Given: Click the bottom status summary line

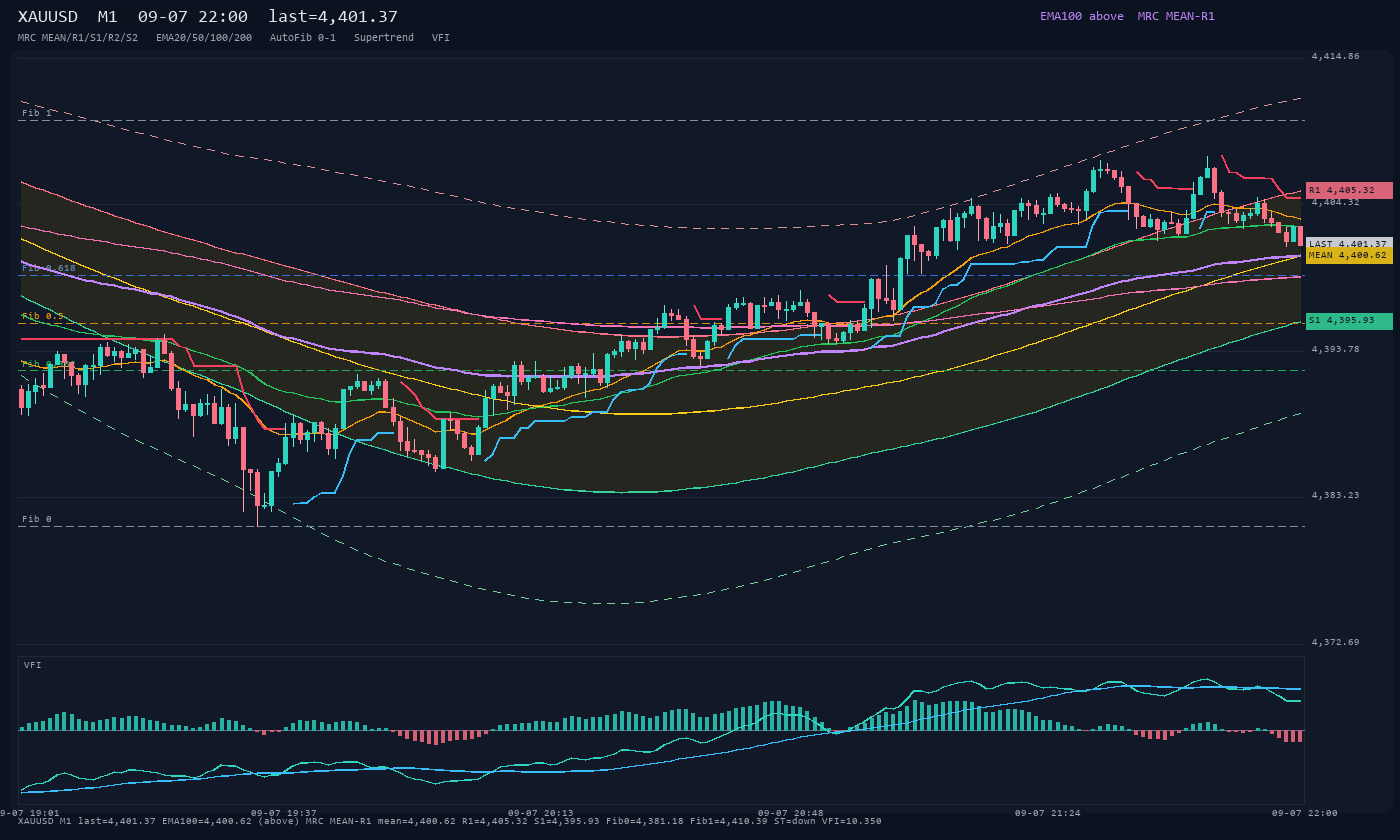Looking at the screenshot, I should [450, 821].
